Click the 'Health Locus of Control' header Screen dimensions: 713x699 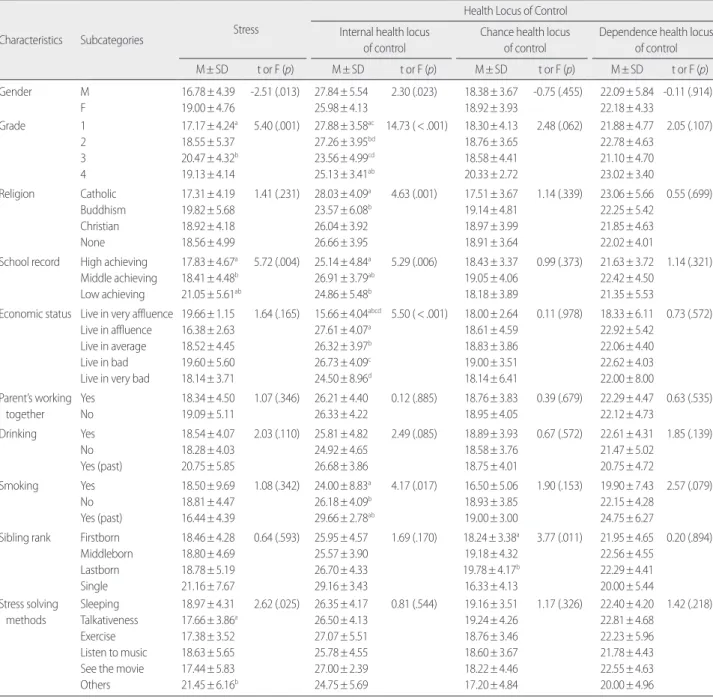click(x=515, y=11)
